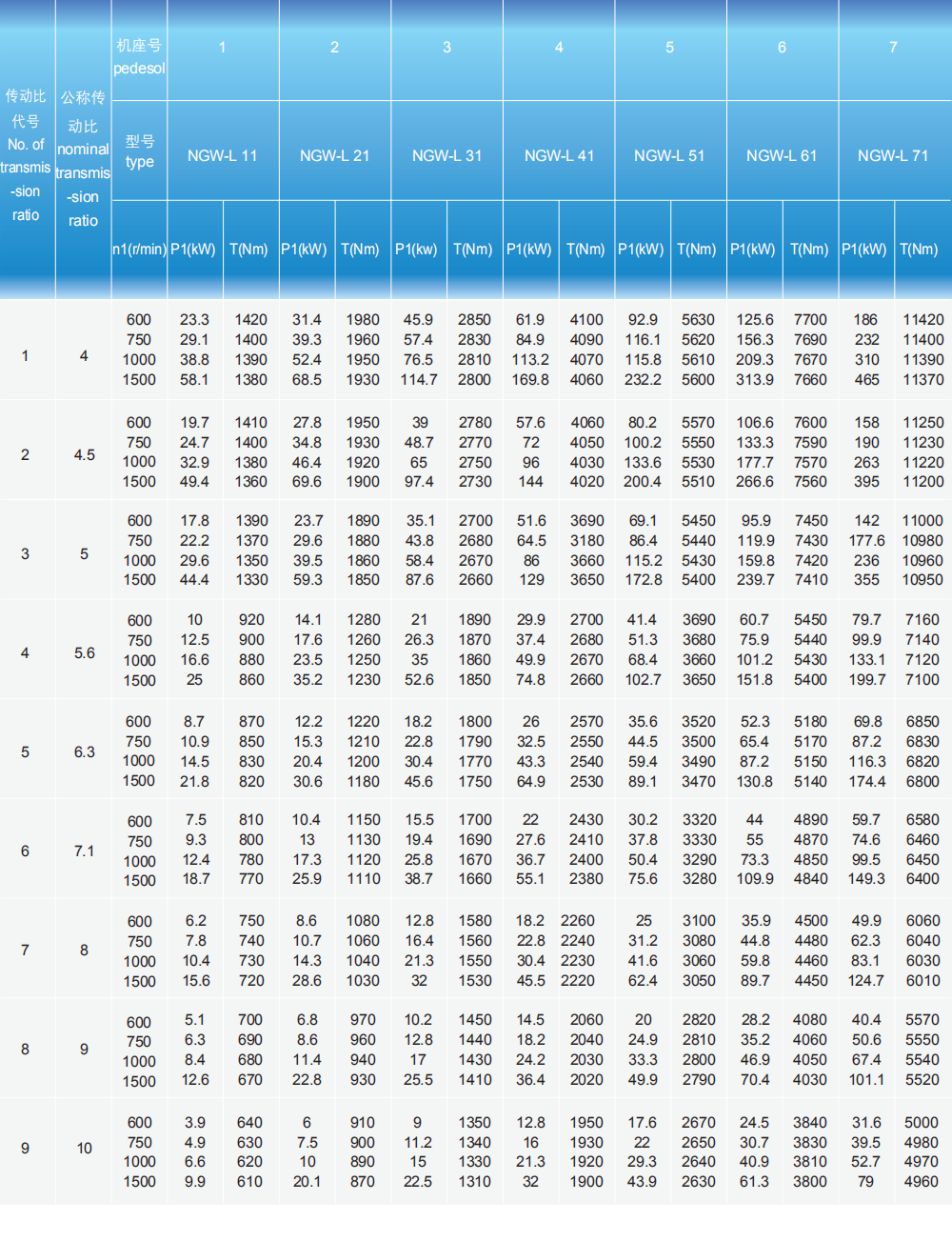Select the NGW-L 21 column header
952x1241 pixels.
[334, 155]
